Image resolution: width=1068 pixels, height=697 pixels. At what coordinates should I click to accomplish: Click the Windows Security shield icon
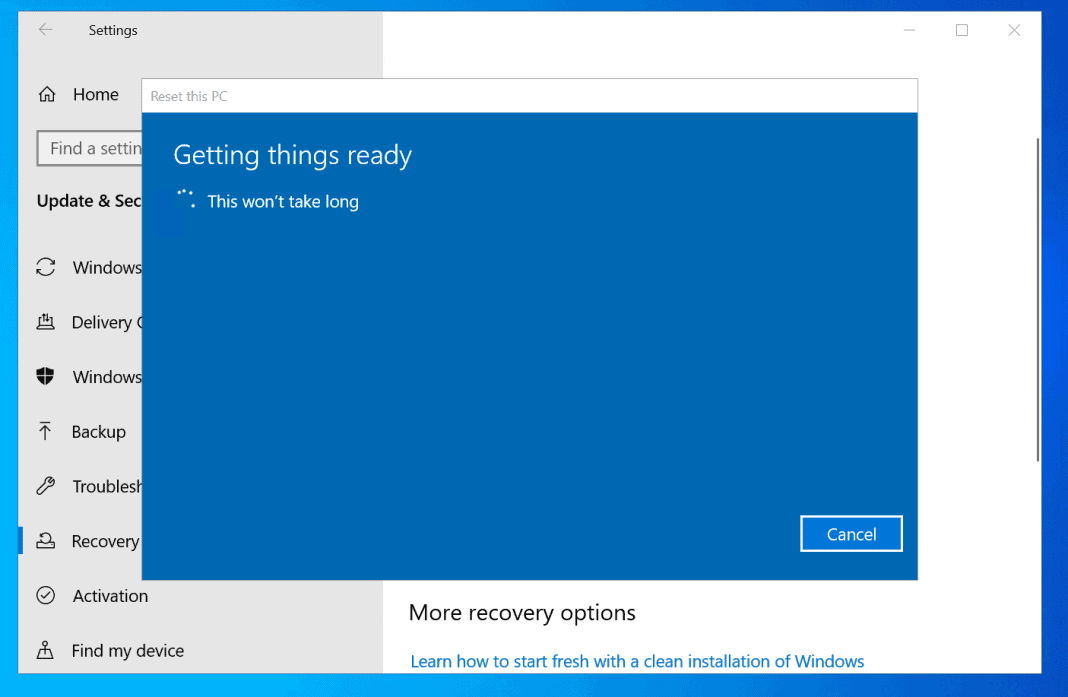(46, 377)
